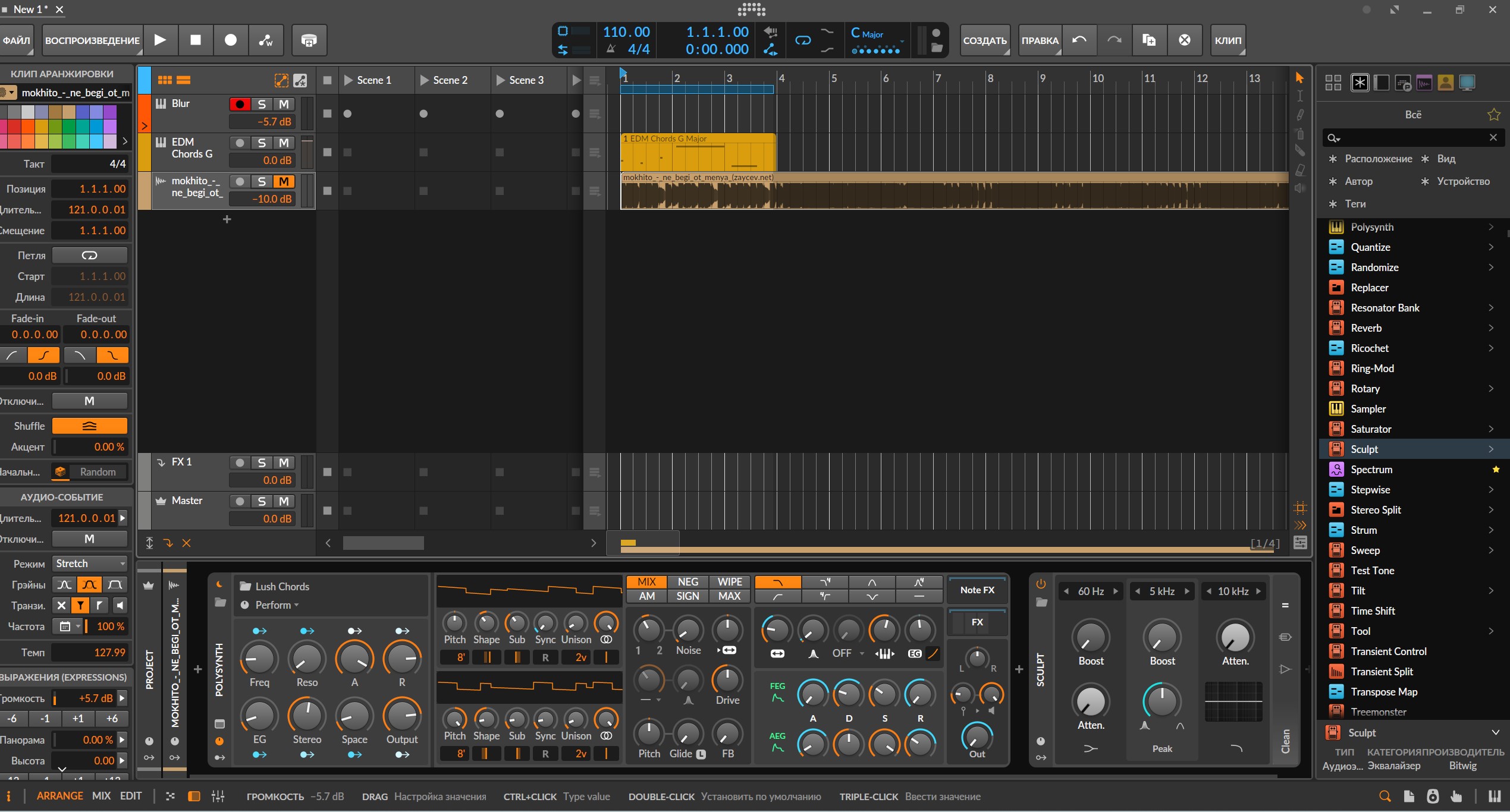Open mixer sliders icon in status bar
The width and height of the screenshot is (1510, 812).
[218, 796]
